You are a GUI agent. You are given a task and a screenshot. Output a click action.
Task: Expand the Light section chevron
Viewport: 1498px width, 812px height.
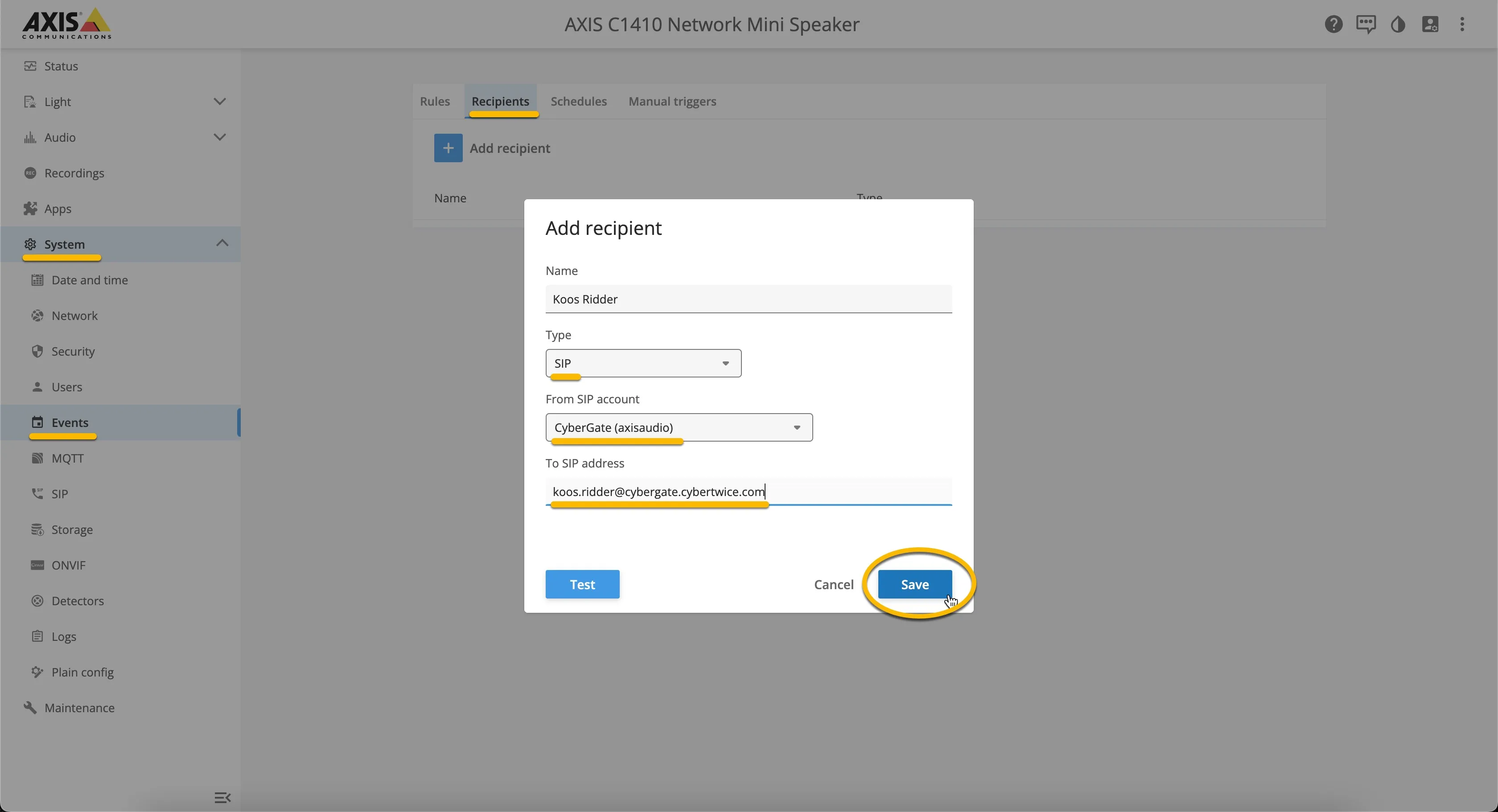coord(219,102)
